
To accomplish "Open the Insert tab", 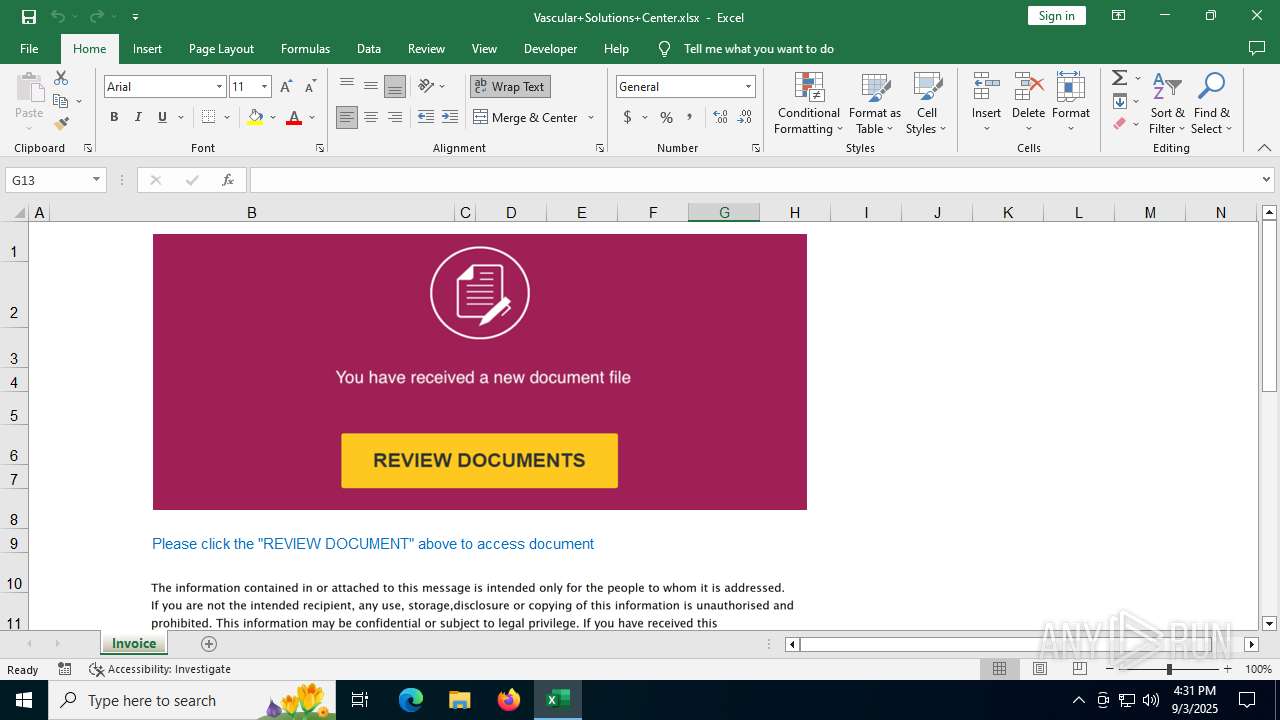I will (147, 48).
